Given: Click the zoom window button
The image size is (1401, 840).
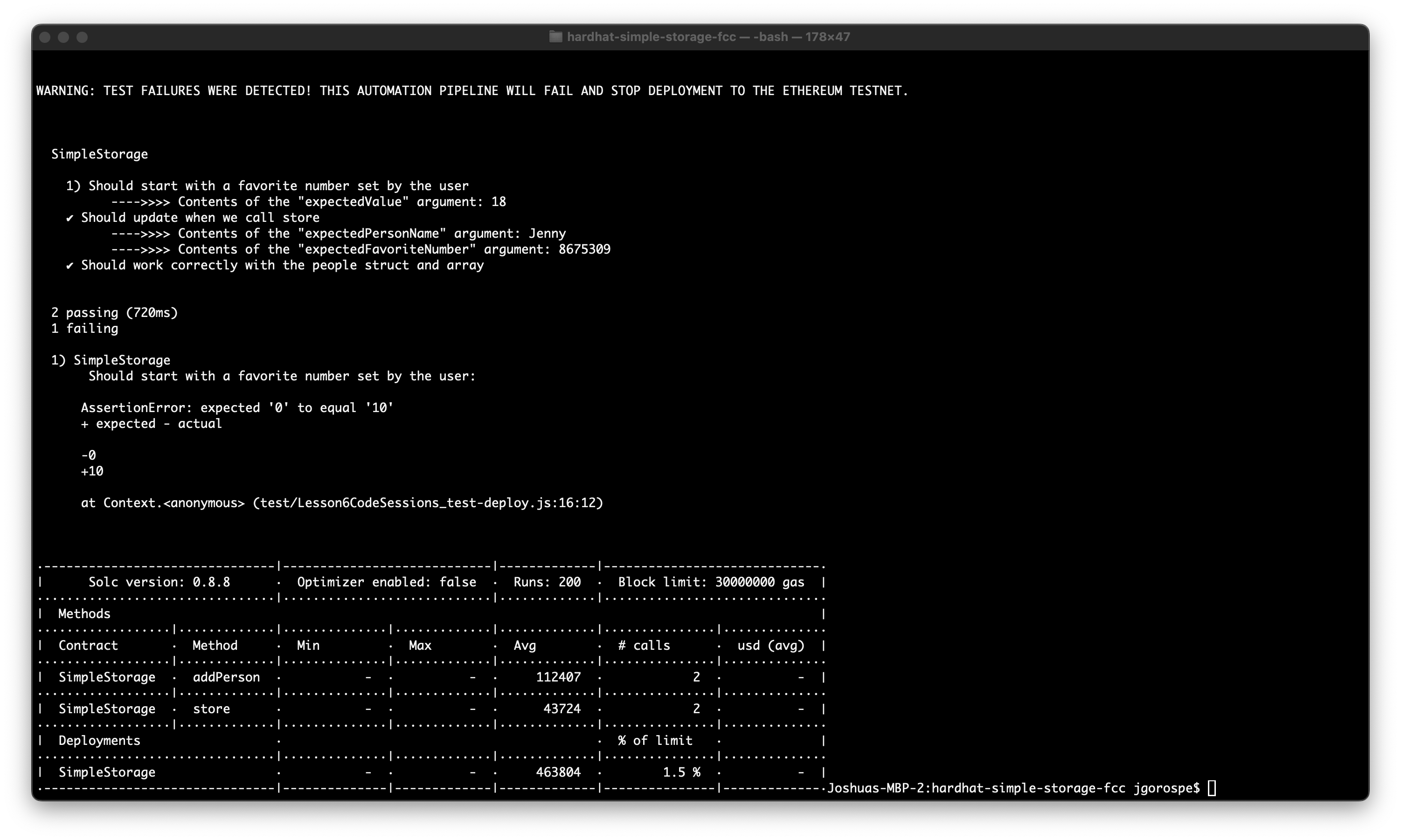Looking at the screenshot, I should pyautogui.click(x=82, y=37).
